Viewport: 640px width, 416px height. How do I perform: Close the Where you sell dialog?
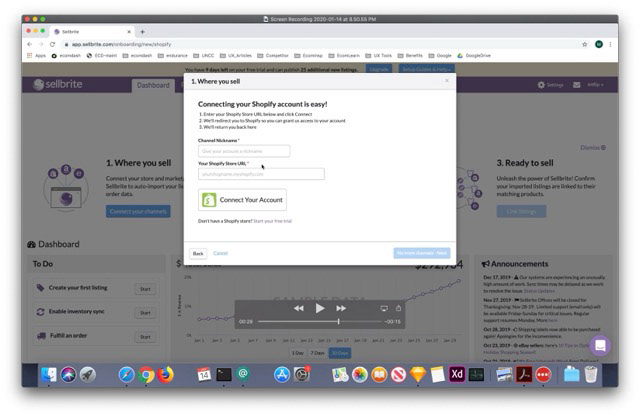pos(447,80)
